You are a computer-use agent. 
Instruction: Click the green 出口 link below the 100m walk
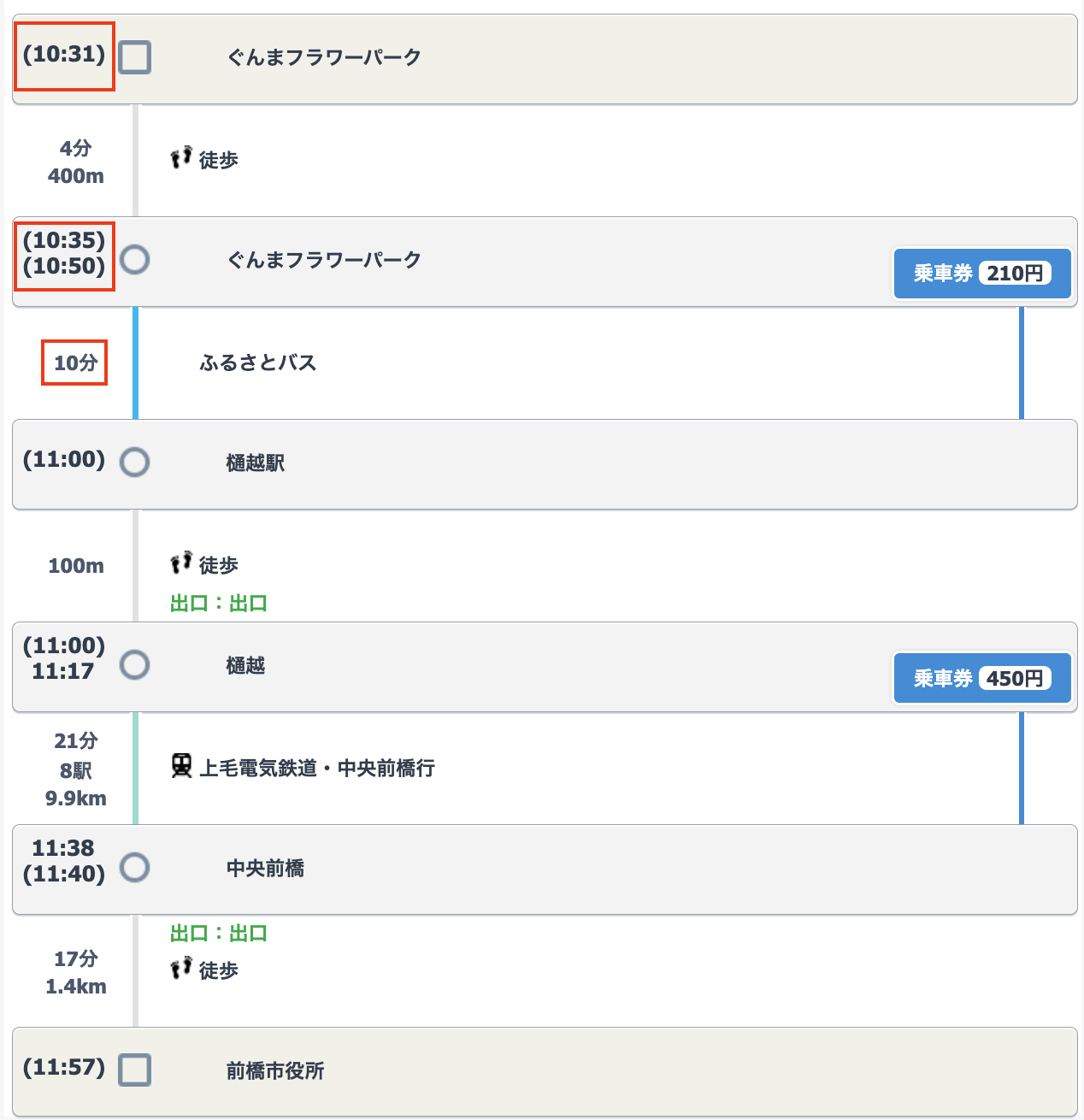pyautogui.click(x=219, y=604)
